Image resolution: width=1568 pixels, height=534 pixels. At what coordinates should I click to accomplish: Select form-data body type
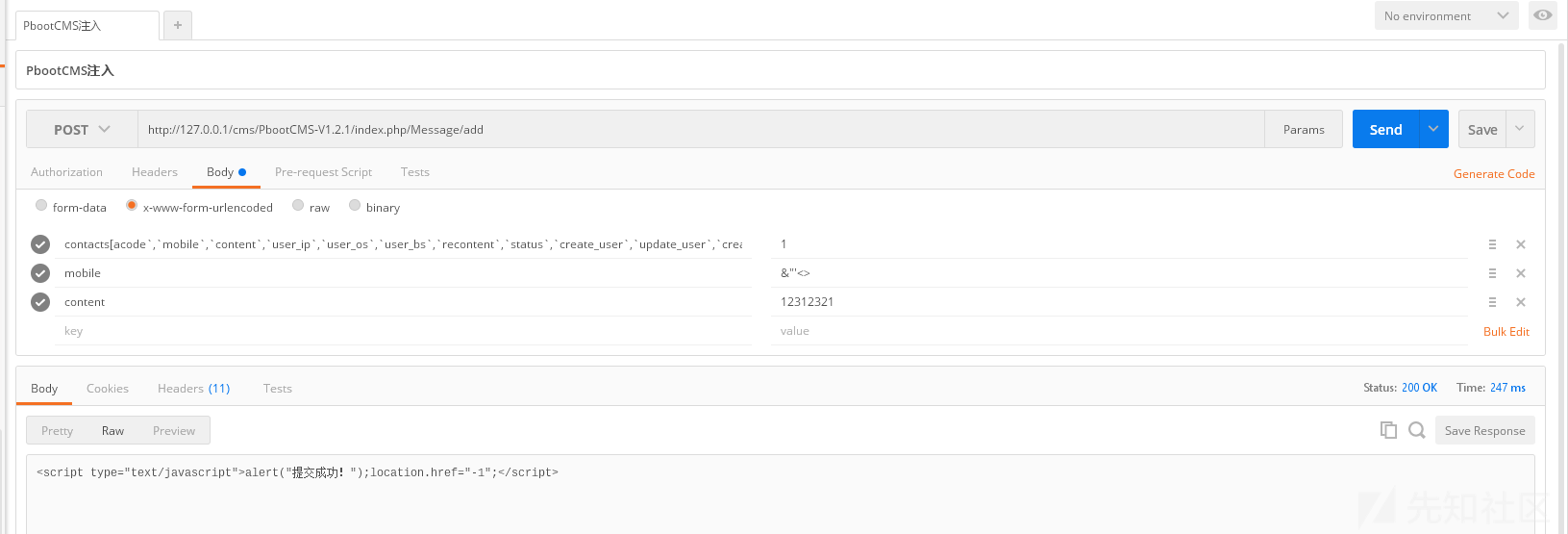[41, 205]
